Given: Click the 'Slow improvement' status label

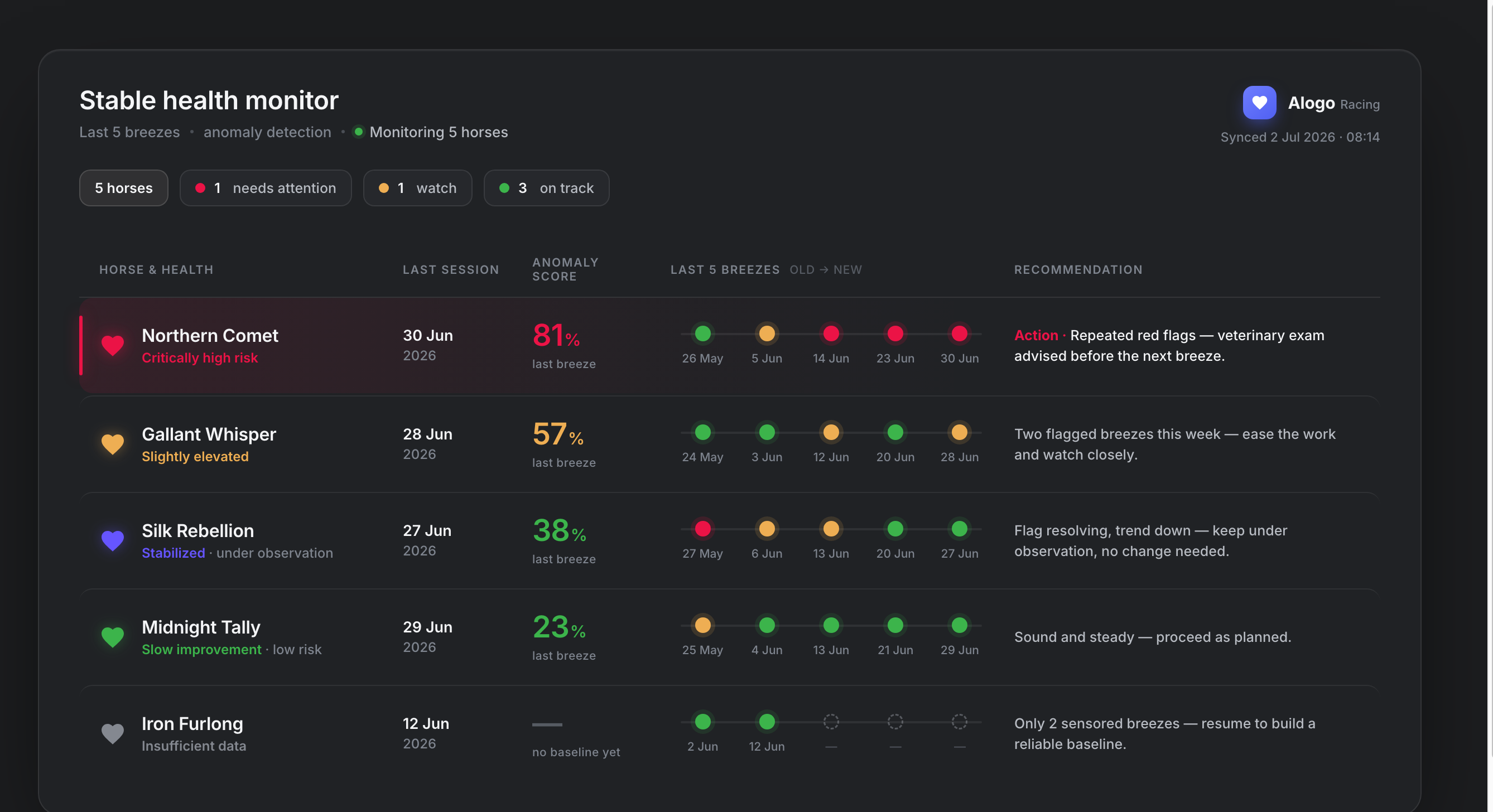Looking at the screenshot, I should 202,650.
